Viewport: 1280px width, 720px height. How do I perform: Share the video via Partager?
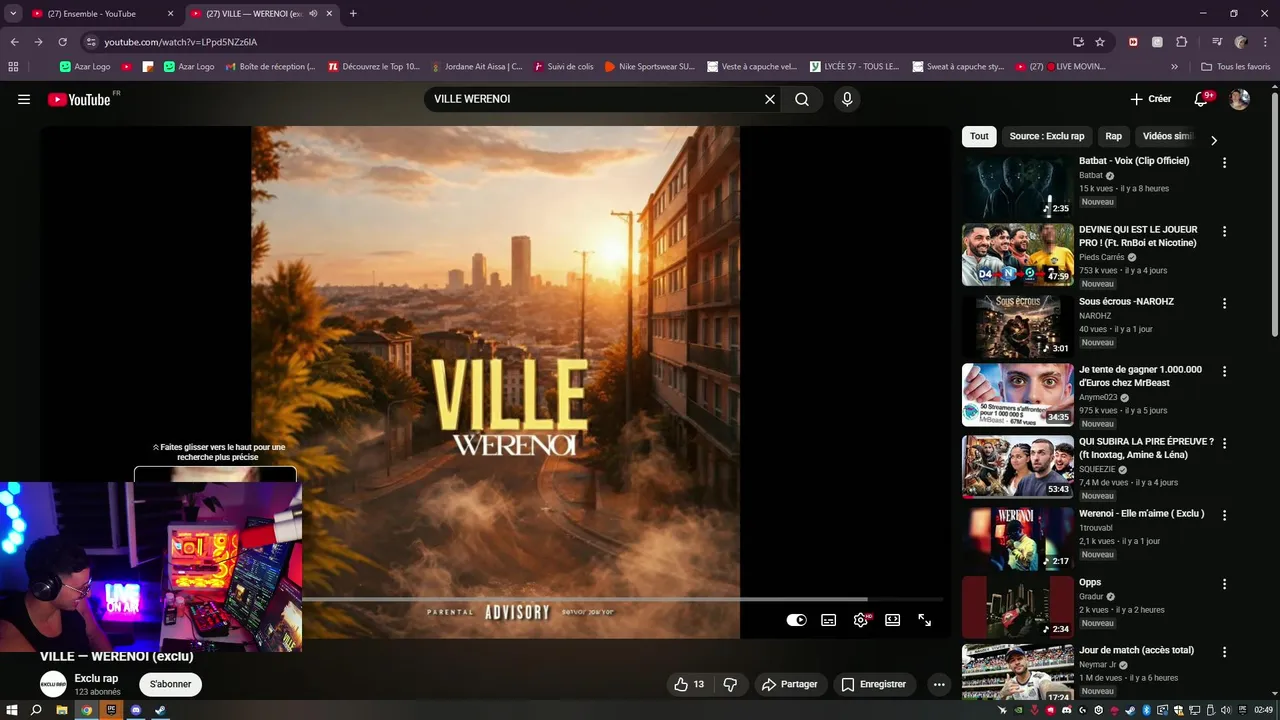[790, 684]
